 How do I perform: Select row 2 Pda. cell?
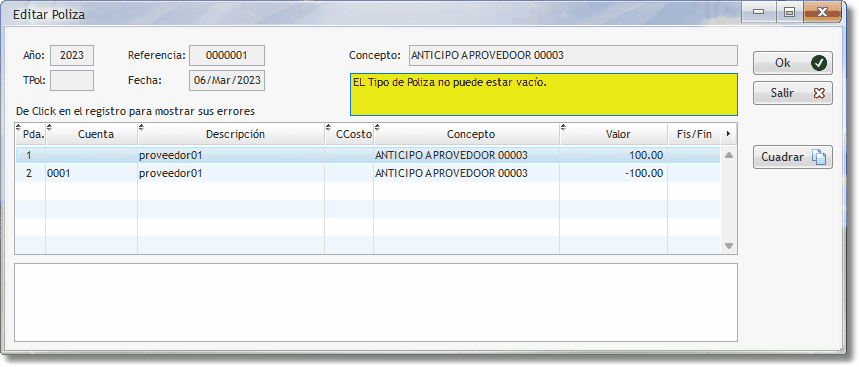[30, 173]
